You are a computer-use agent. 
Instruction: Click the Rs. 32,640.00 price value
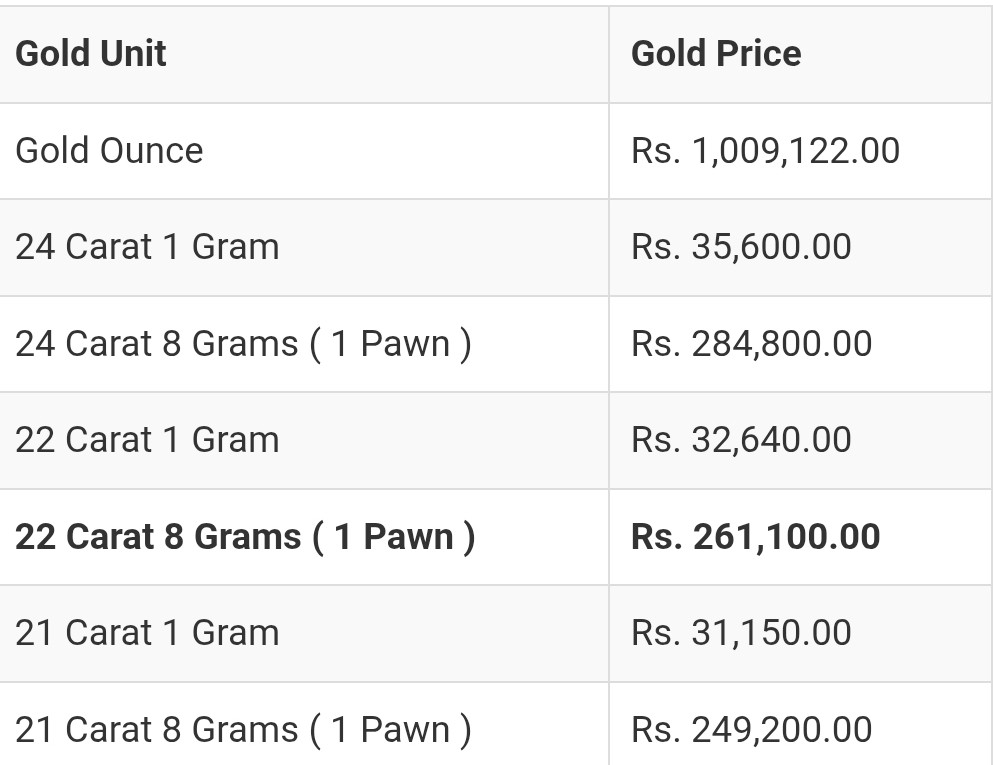click(741, 440)
